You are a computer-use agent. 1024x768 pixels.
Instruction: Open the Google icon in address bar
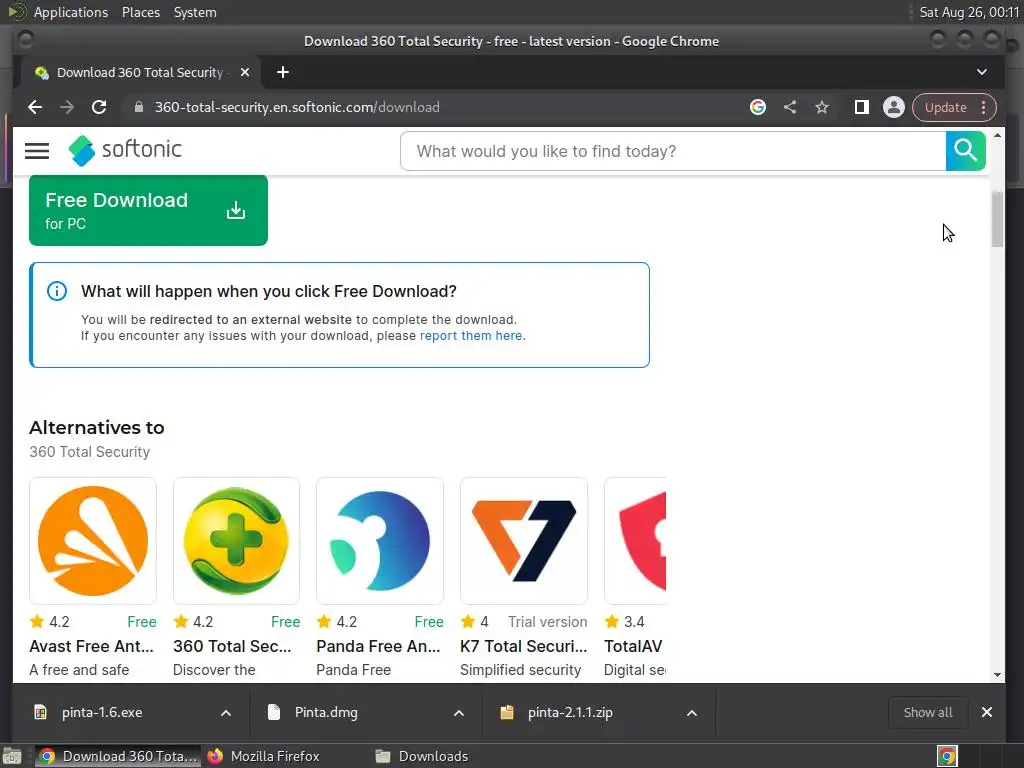click(x=758, y=107)
